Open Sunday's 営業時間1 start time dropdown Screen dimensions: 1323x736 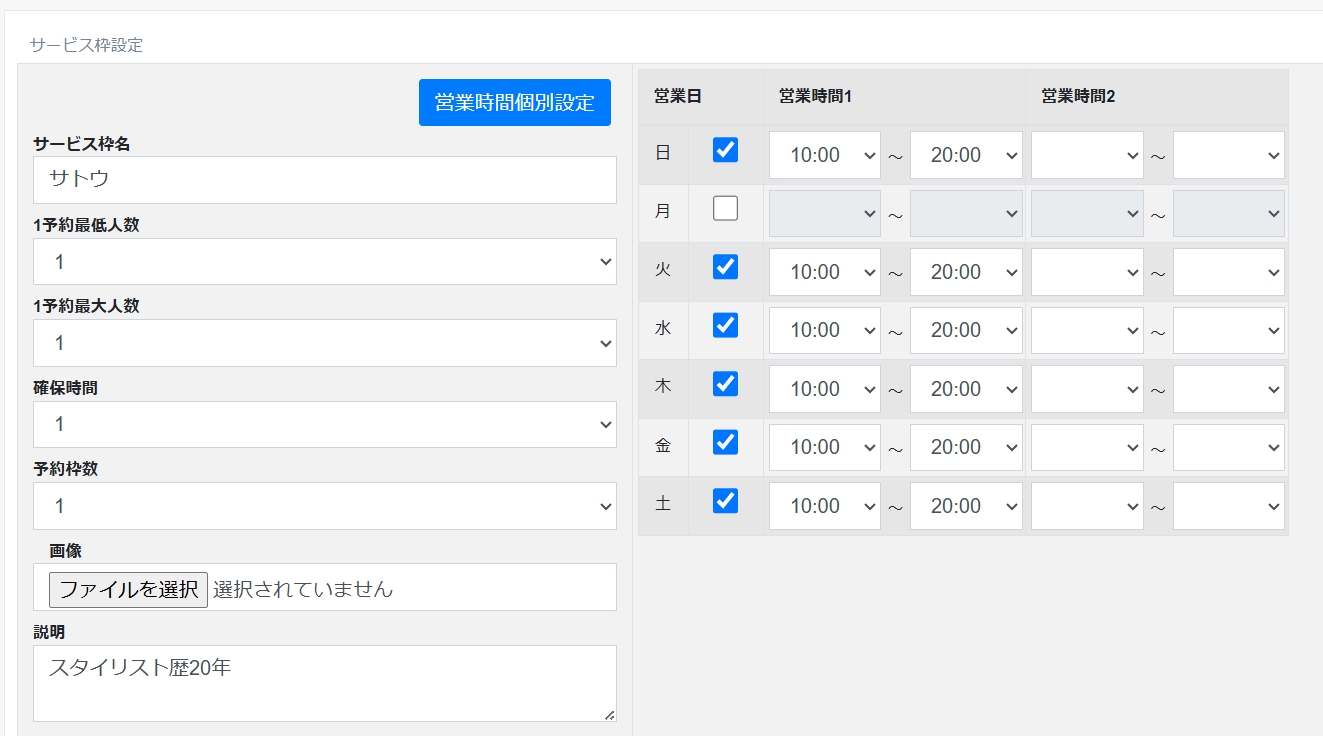click(x=824, y=155)
